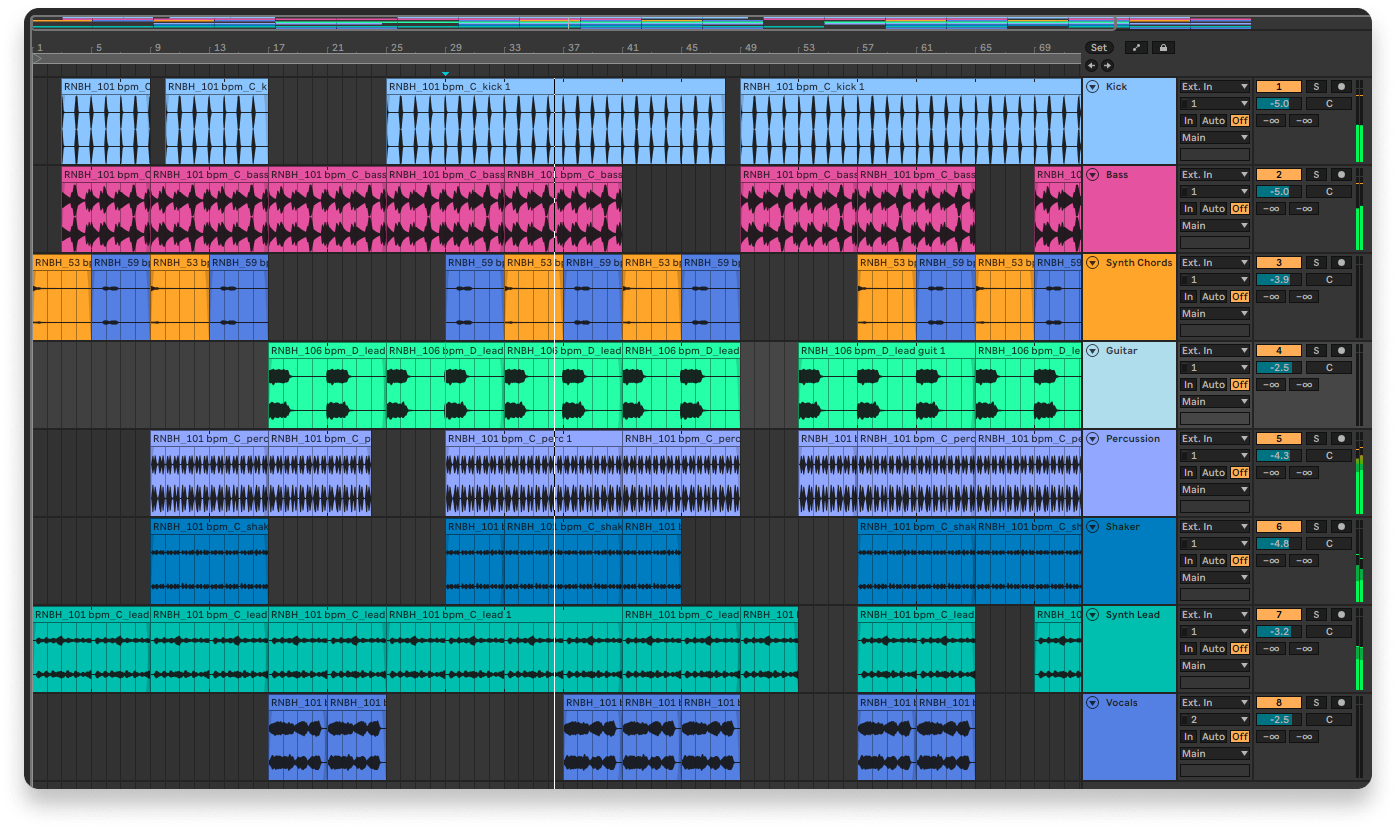Toggle track activator 7 on Synth Lead

tap(1279, 616)
